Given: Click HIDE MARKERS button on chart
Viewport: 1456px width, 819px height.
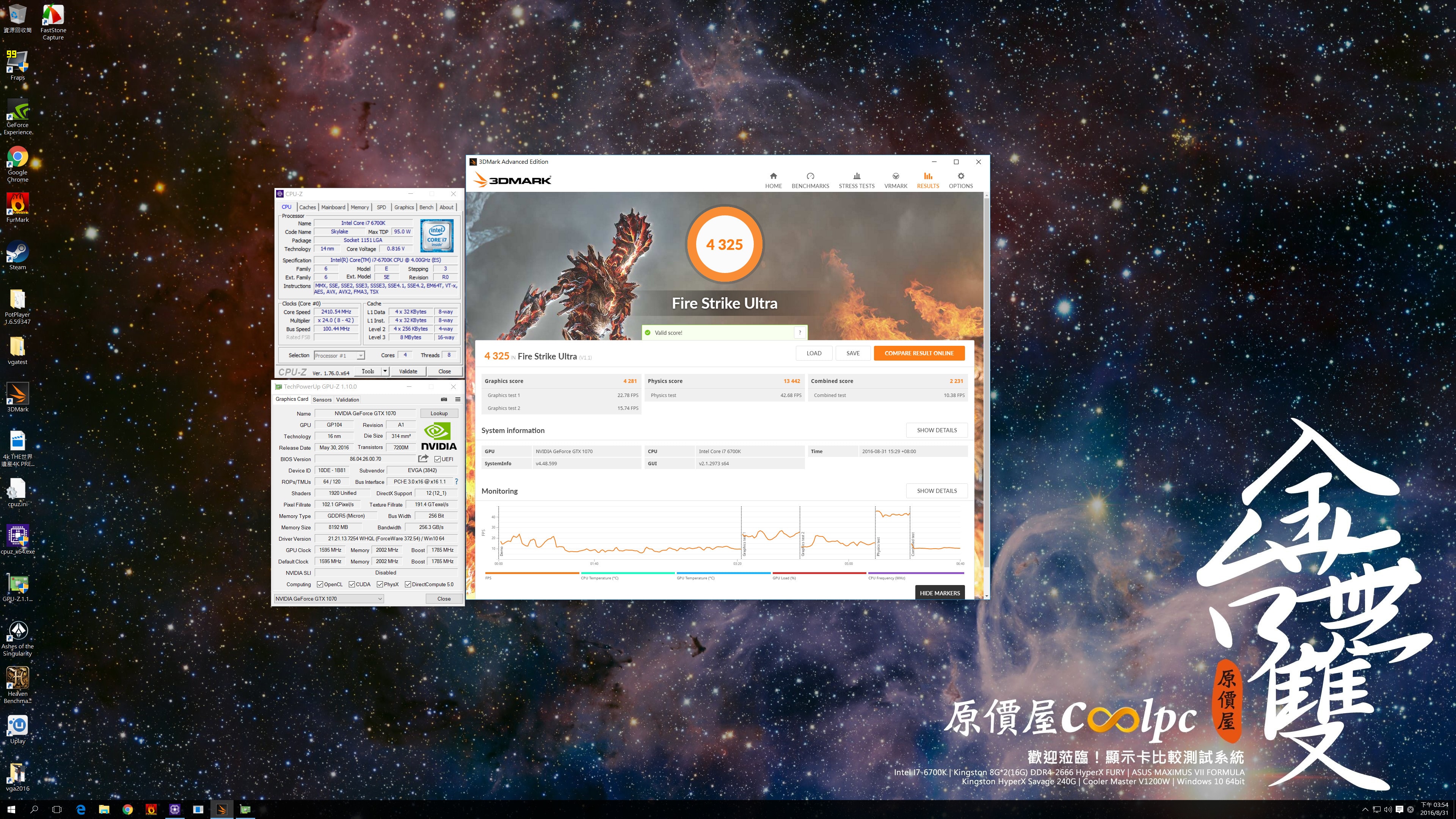Looking at the screenshot, I should [x=940, y=593].
